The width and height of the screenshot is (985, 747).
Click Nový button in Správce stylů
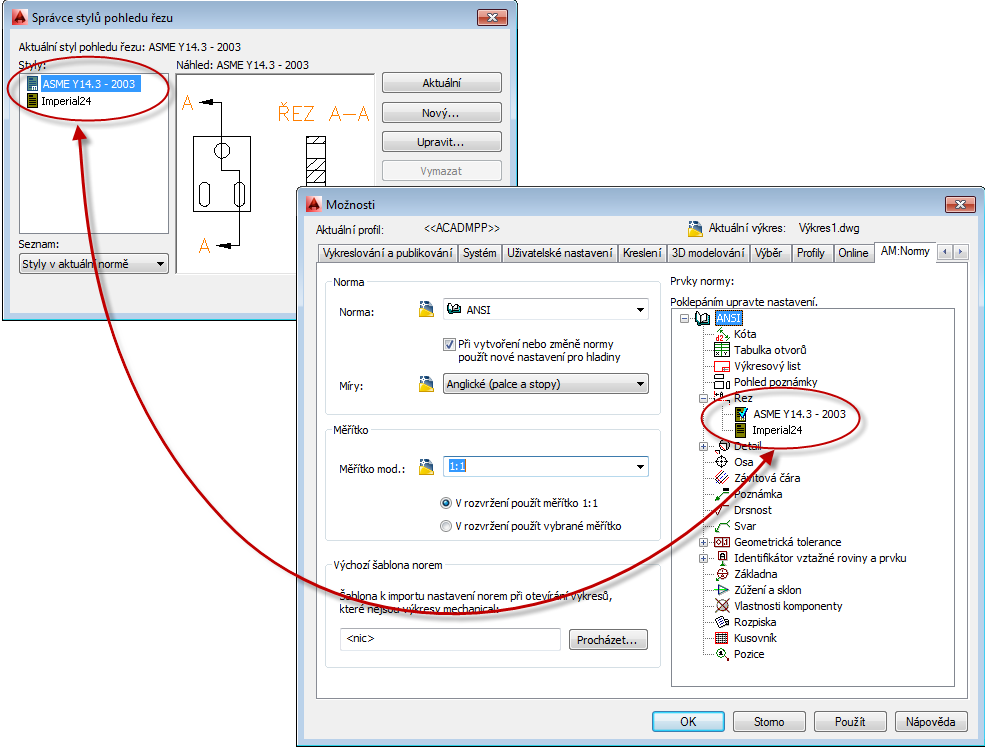pos(442,113)
